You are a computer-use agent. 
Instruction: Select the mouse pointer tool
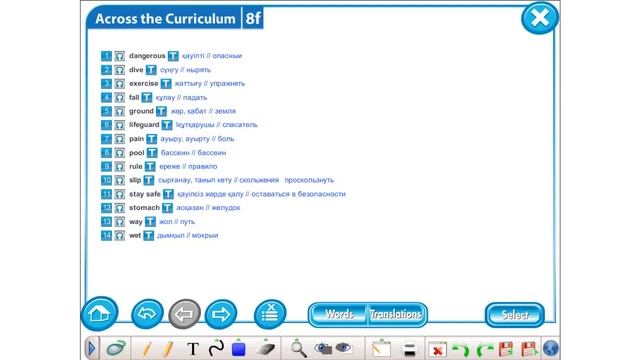(116, 349)
